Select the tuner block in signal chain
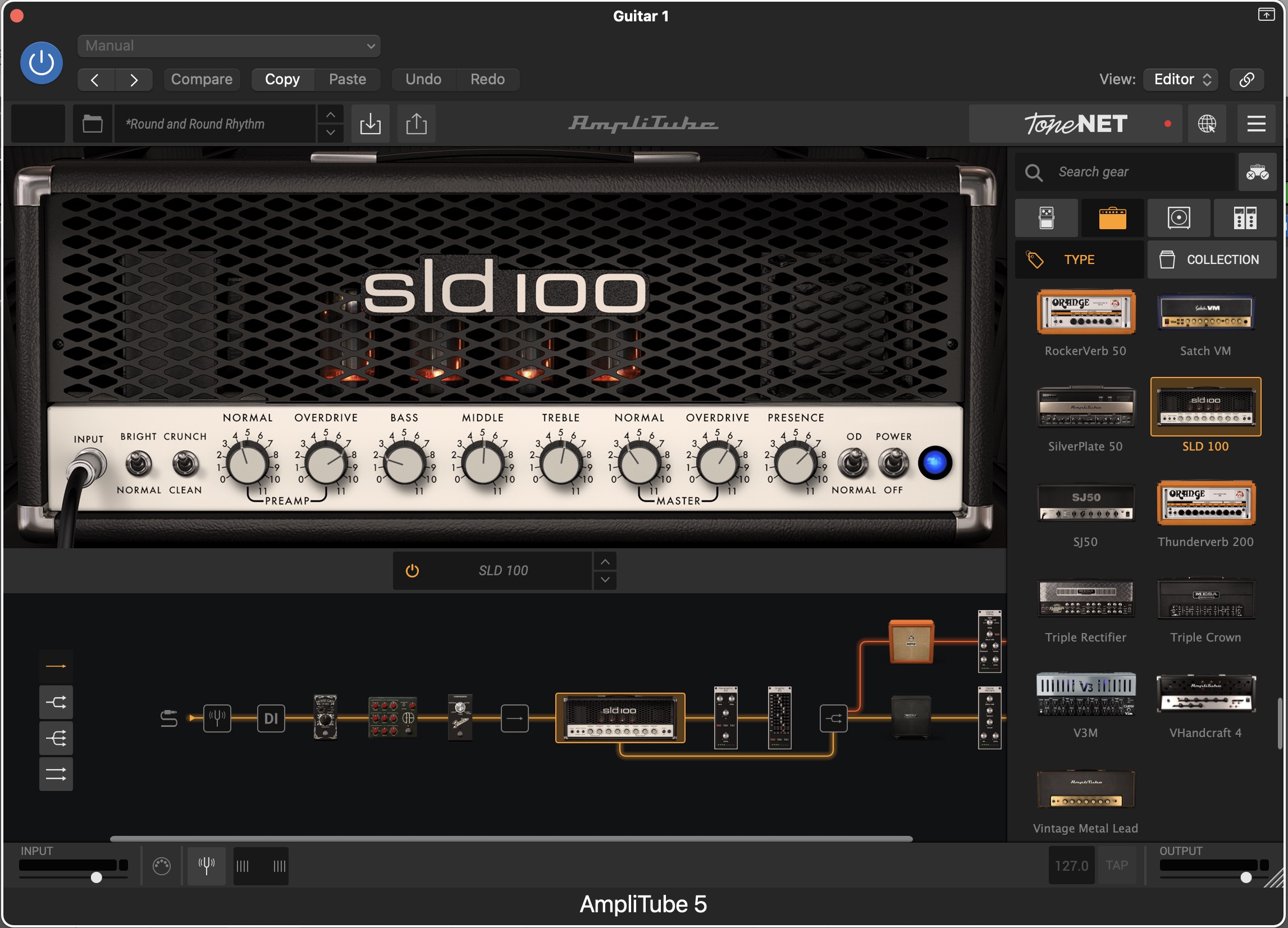The width and height of the screenshot is (1288, 928). [x=217, y=718]
